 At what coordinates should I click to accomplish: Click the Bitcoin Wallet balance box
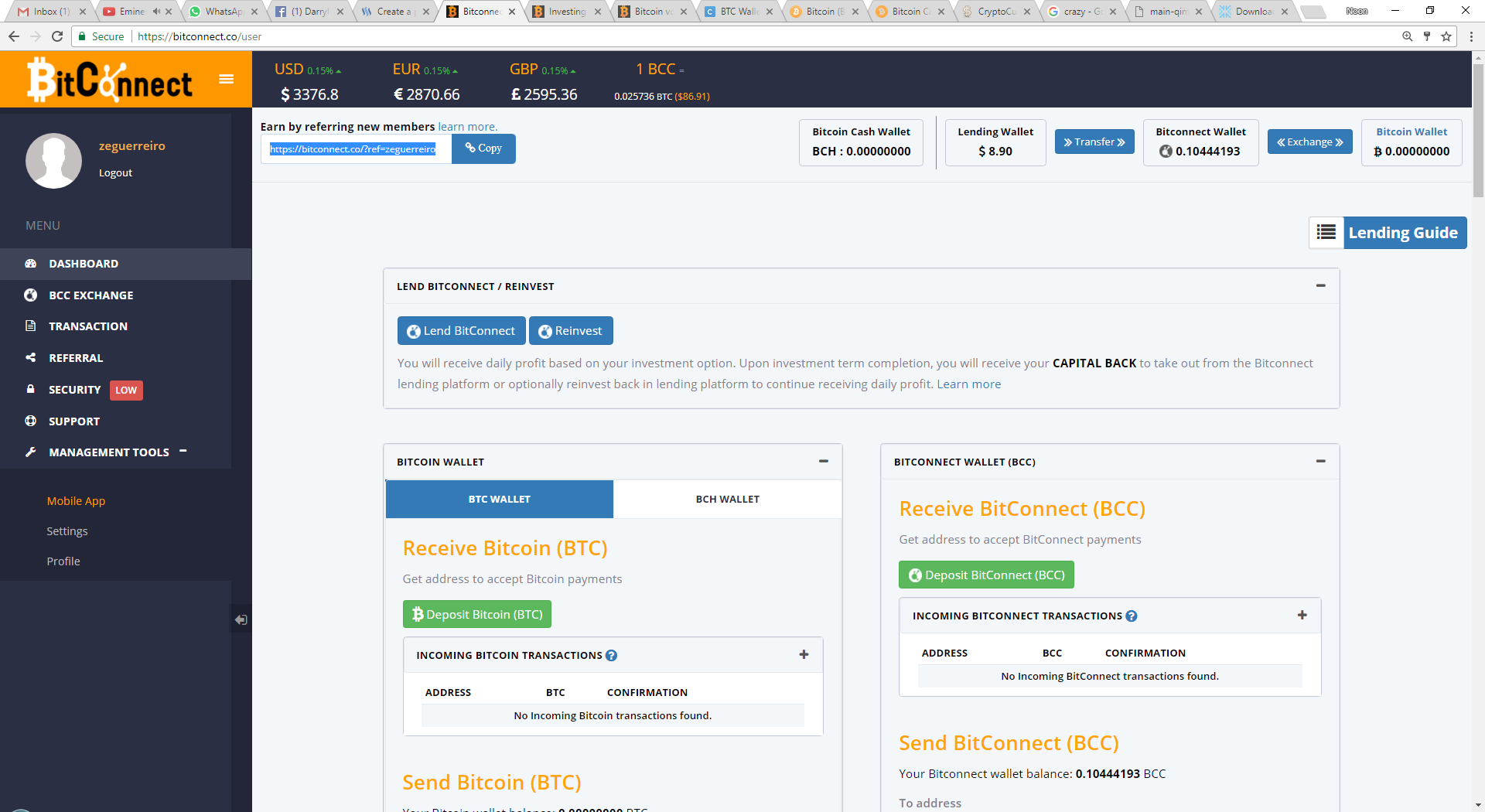point(1412,142)
